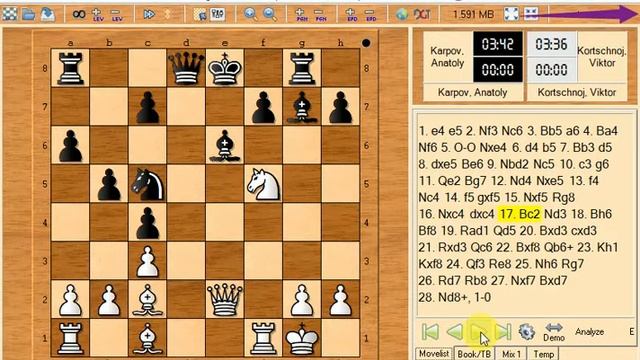
Task: Click the Demo double-arrow icon
Action: tap(554, 332)
